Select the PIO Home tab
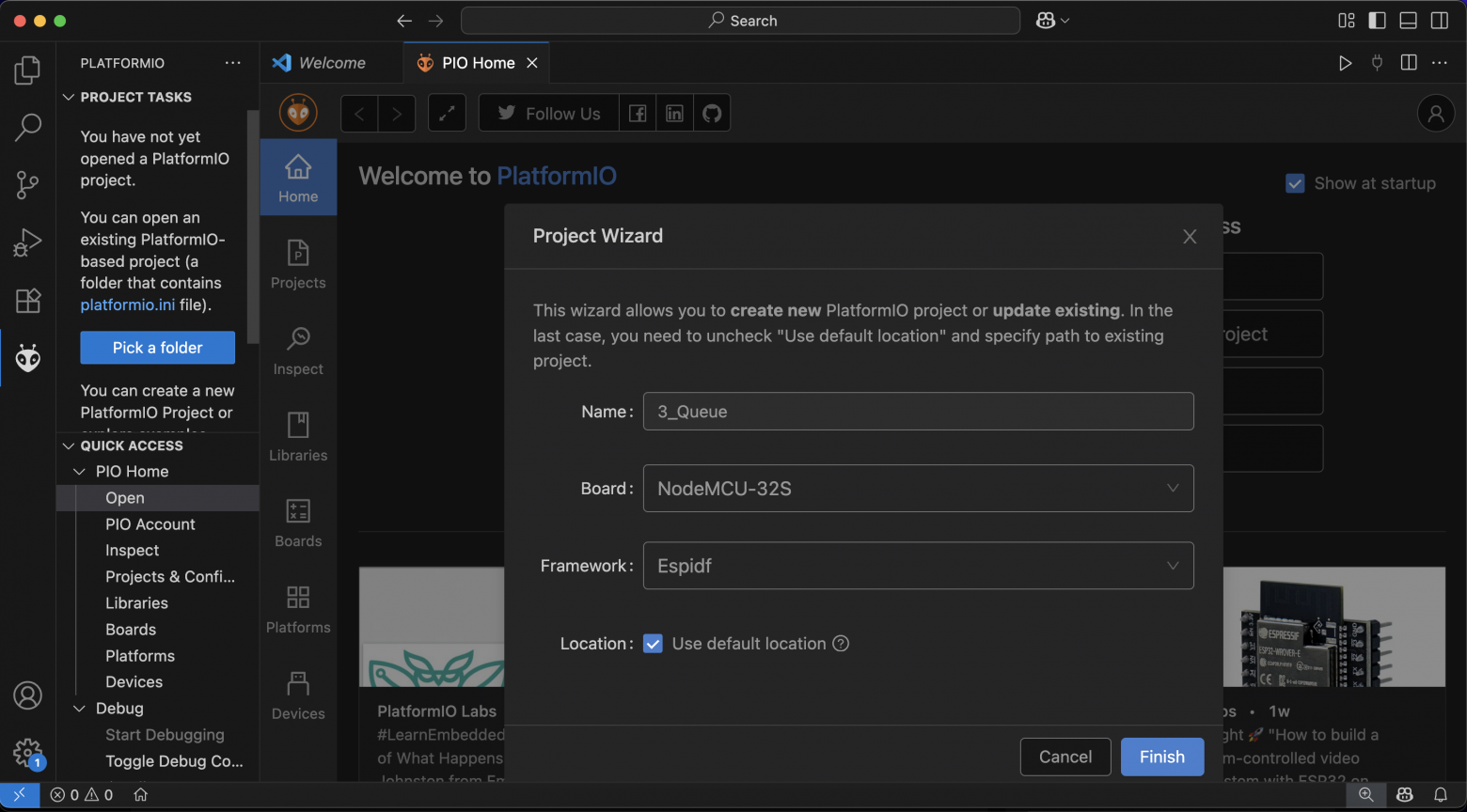This screenshot has width=1467, height=812. tap(478, 63)
